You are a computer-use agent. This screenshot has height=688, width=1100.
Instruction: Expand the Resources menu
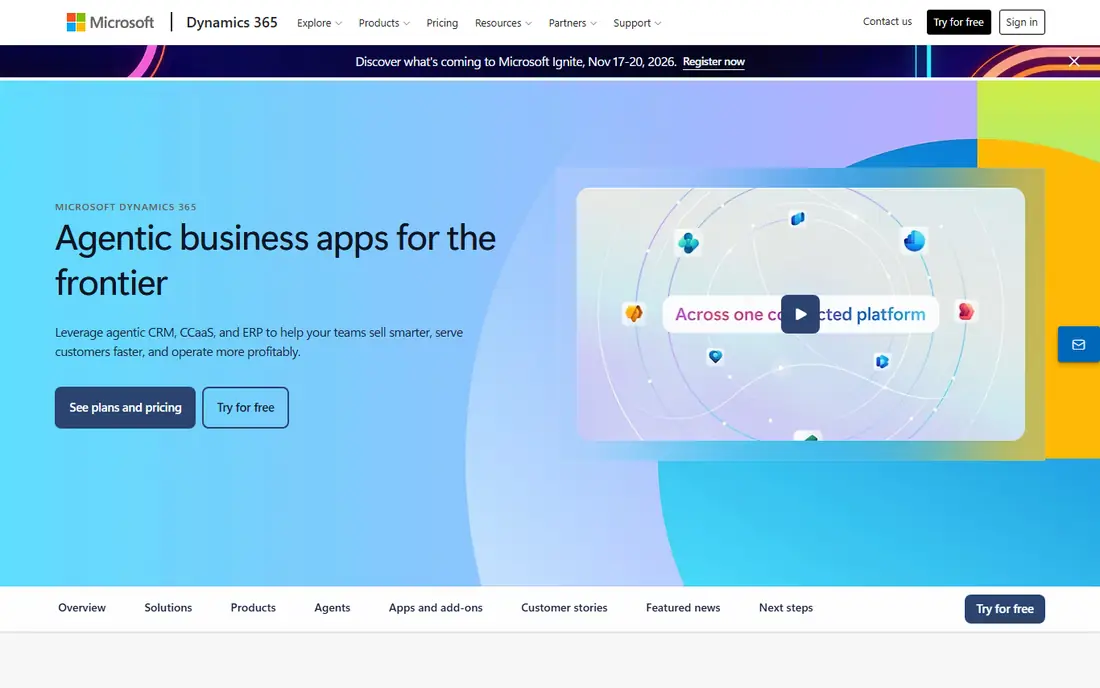click(x=503, y=23)
